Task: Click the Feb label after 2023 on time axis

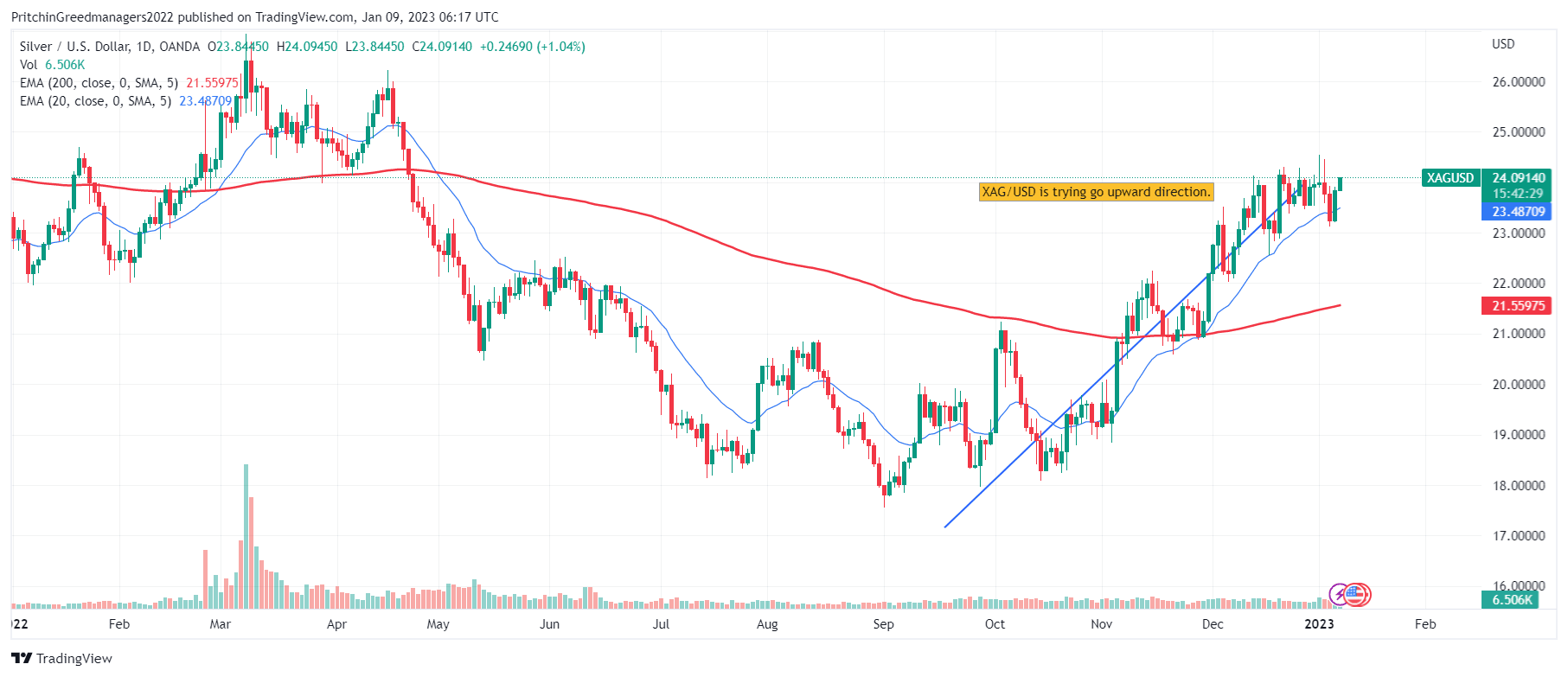Action: coord(1425,624)
